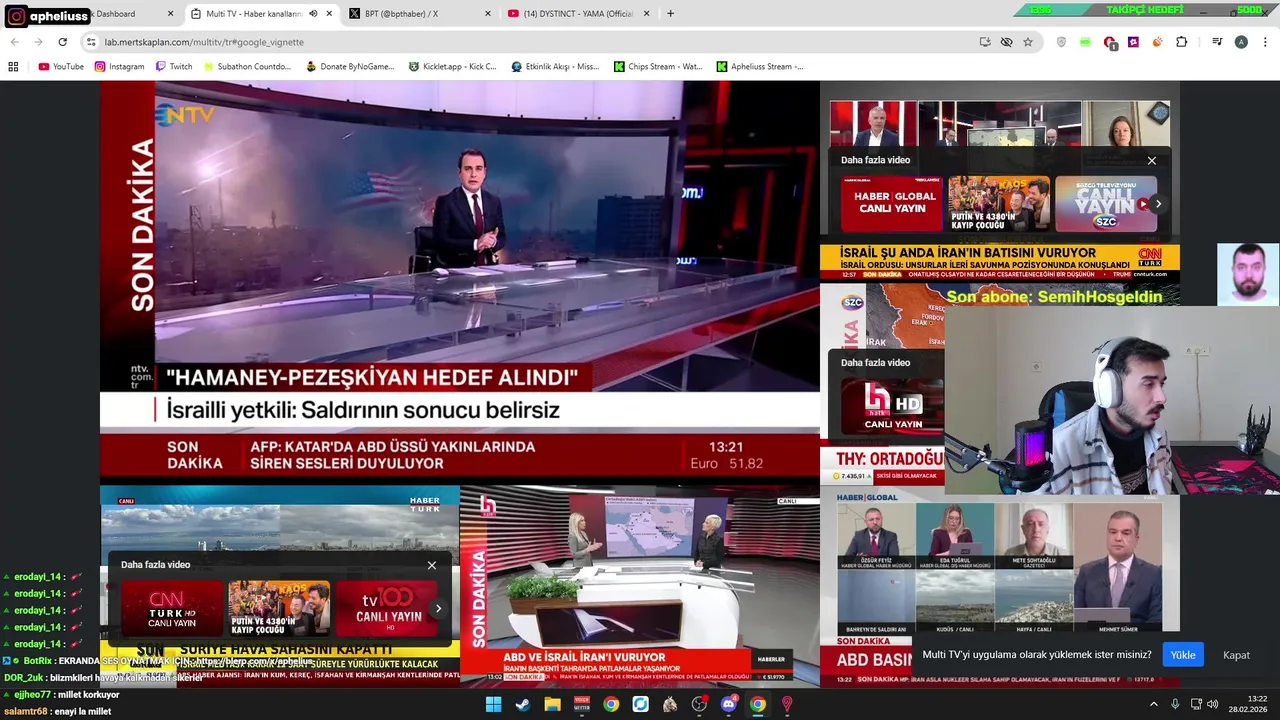1280x720 pixels.
Task: Click the CNN Türk stream banner
Action: click(x=1000, y=261)
